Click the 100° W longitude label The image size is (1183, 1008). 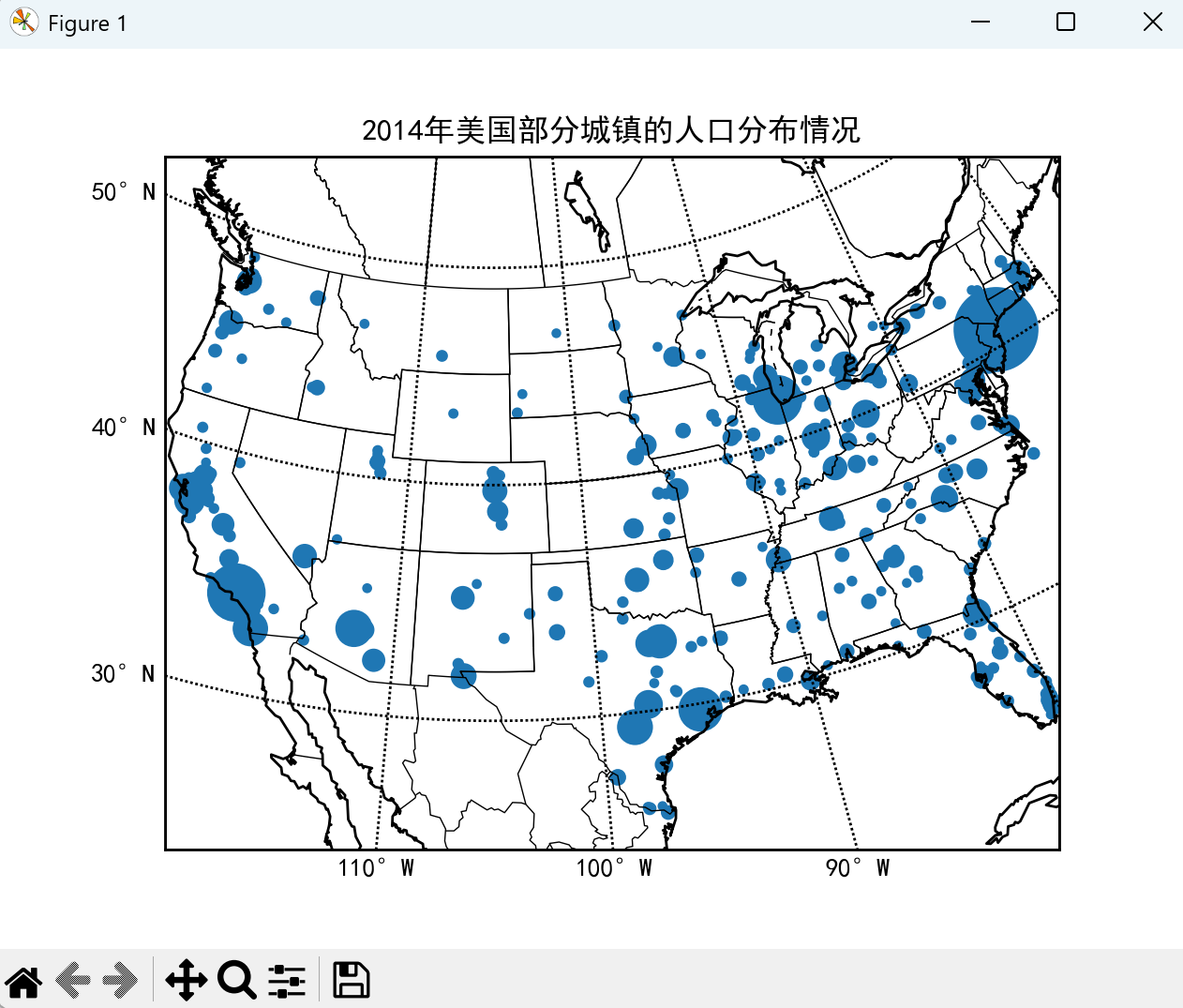(614, 868)
